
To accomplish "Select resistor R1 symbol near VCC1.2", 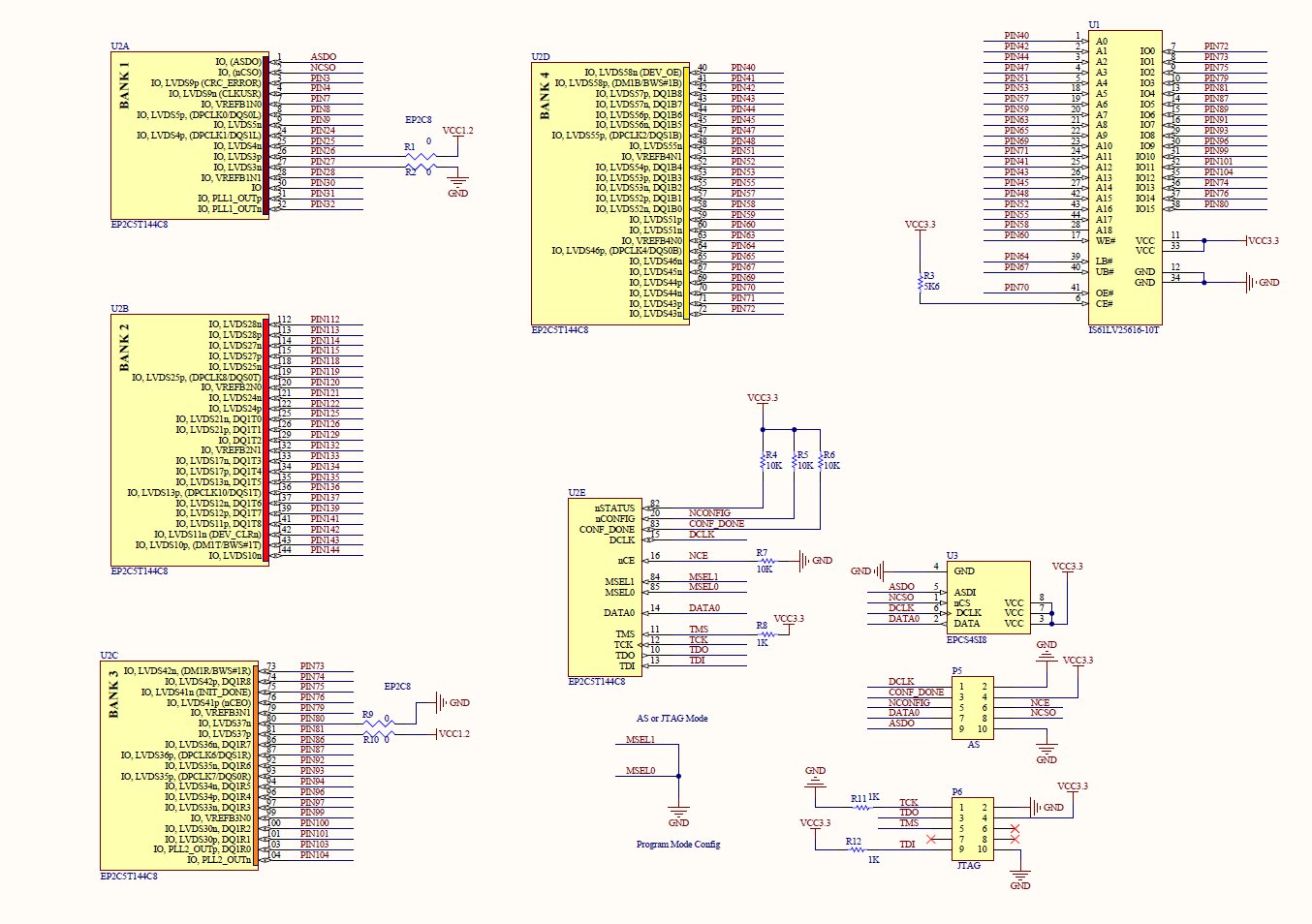I will tap(419, 156).
